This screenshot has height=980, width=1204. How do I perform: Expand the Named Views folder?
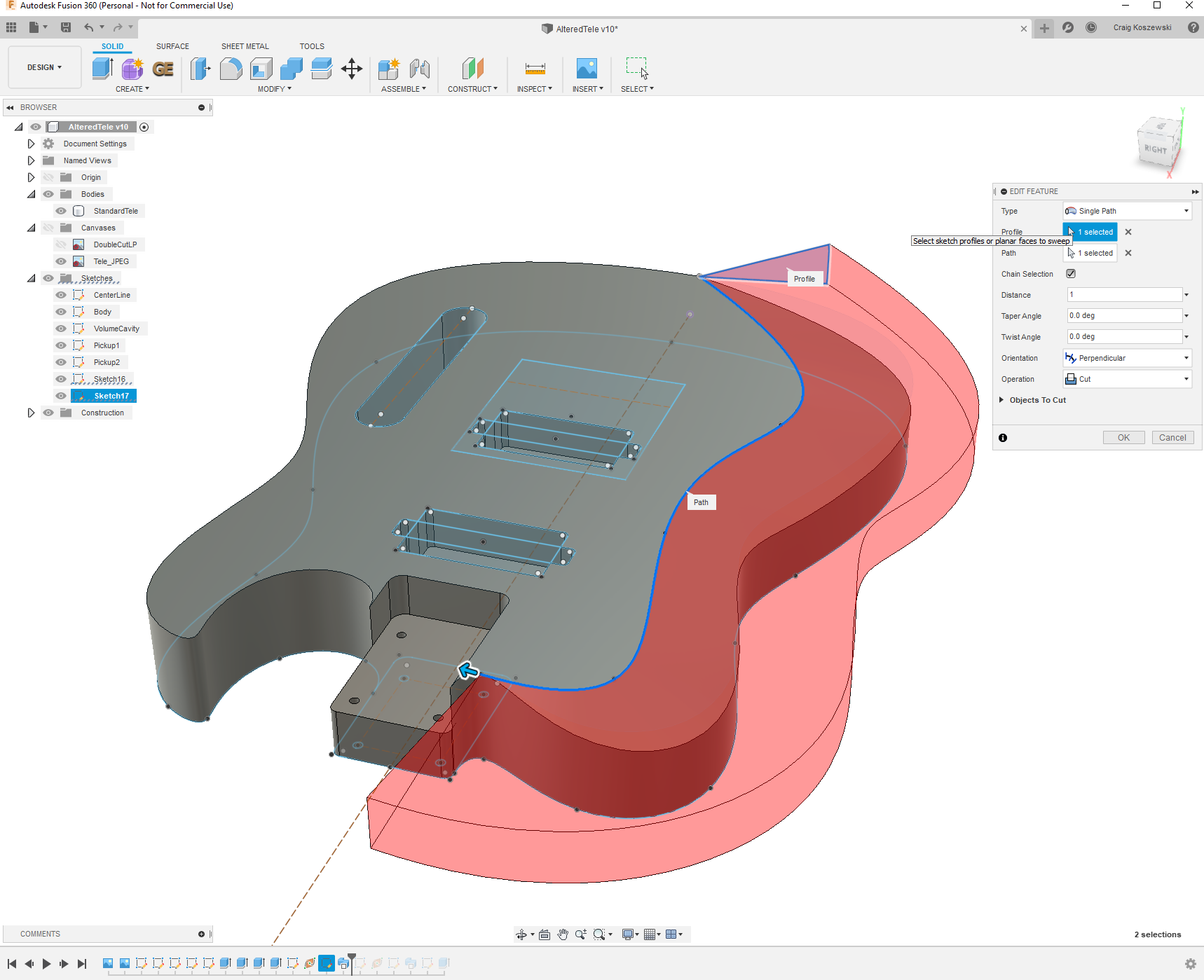(x=31, y=160)
